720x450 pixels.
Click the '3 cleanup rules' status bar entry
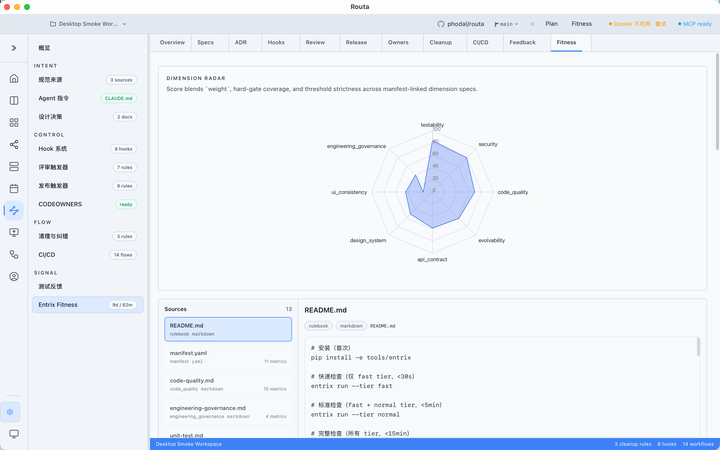[x=633, y=444]
